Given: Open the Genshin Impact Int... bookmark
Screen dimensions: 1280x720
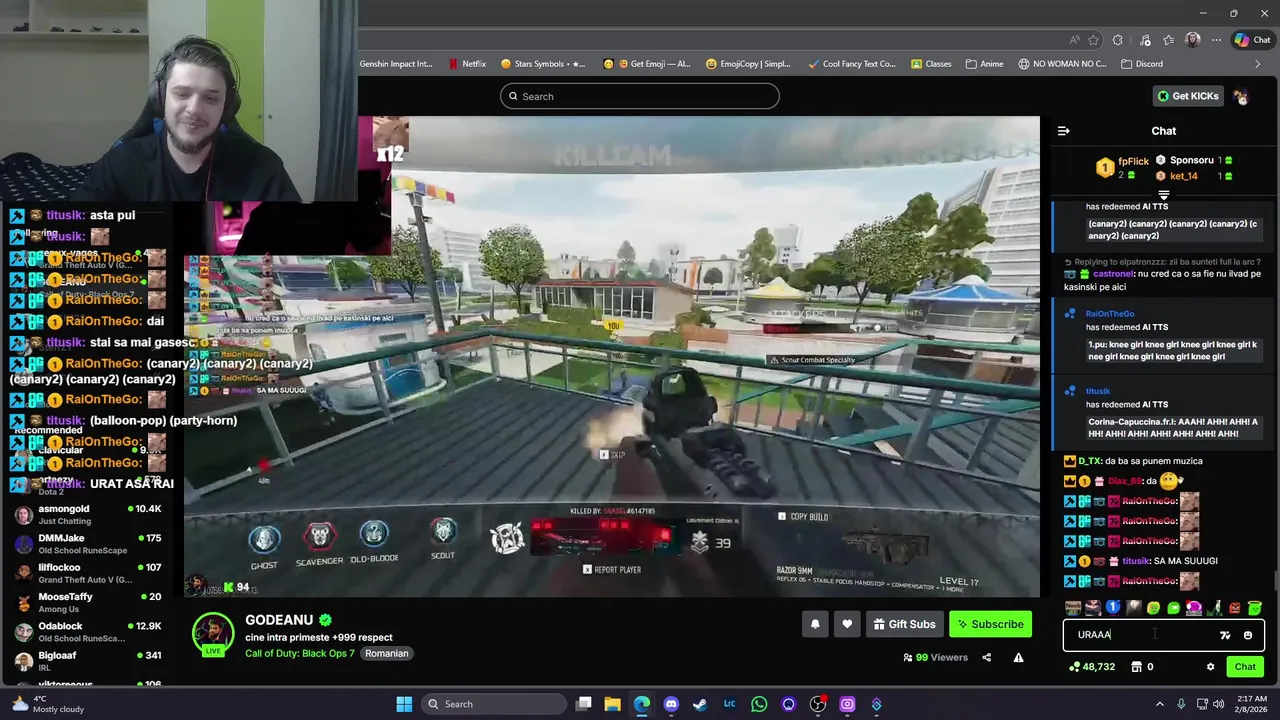Looking at the screenshot, I should 396,64.
